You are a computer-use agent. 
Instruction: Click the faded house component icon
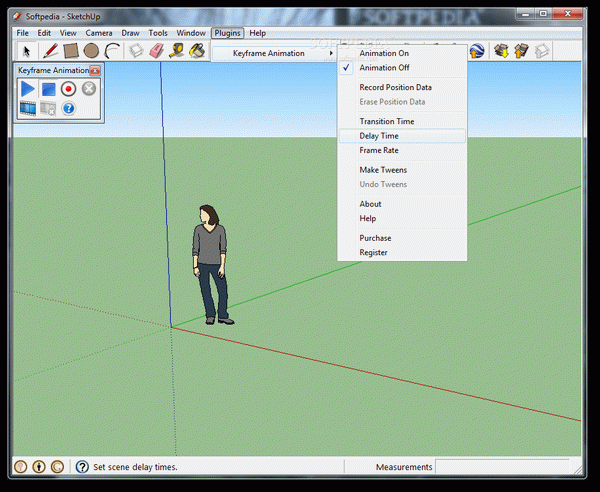[542, 51]
